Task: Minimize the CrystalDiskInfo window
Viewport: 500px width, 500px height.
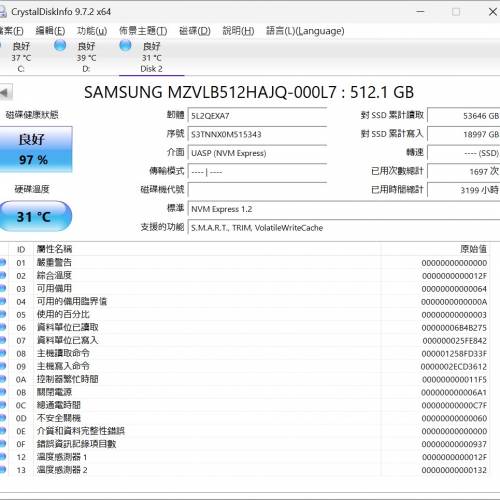Action: (420, 12)
